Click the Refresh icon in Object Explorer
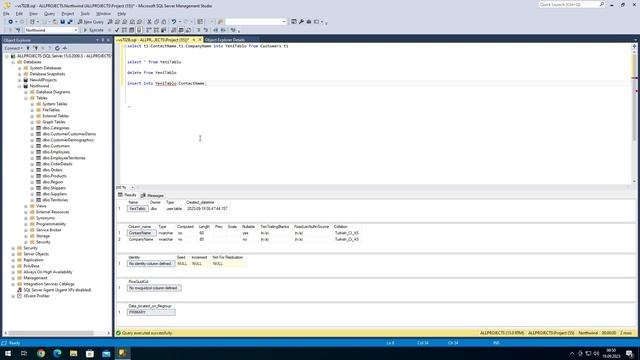The height and width of the screenshot is (360, 640). [57, 48]
